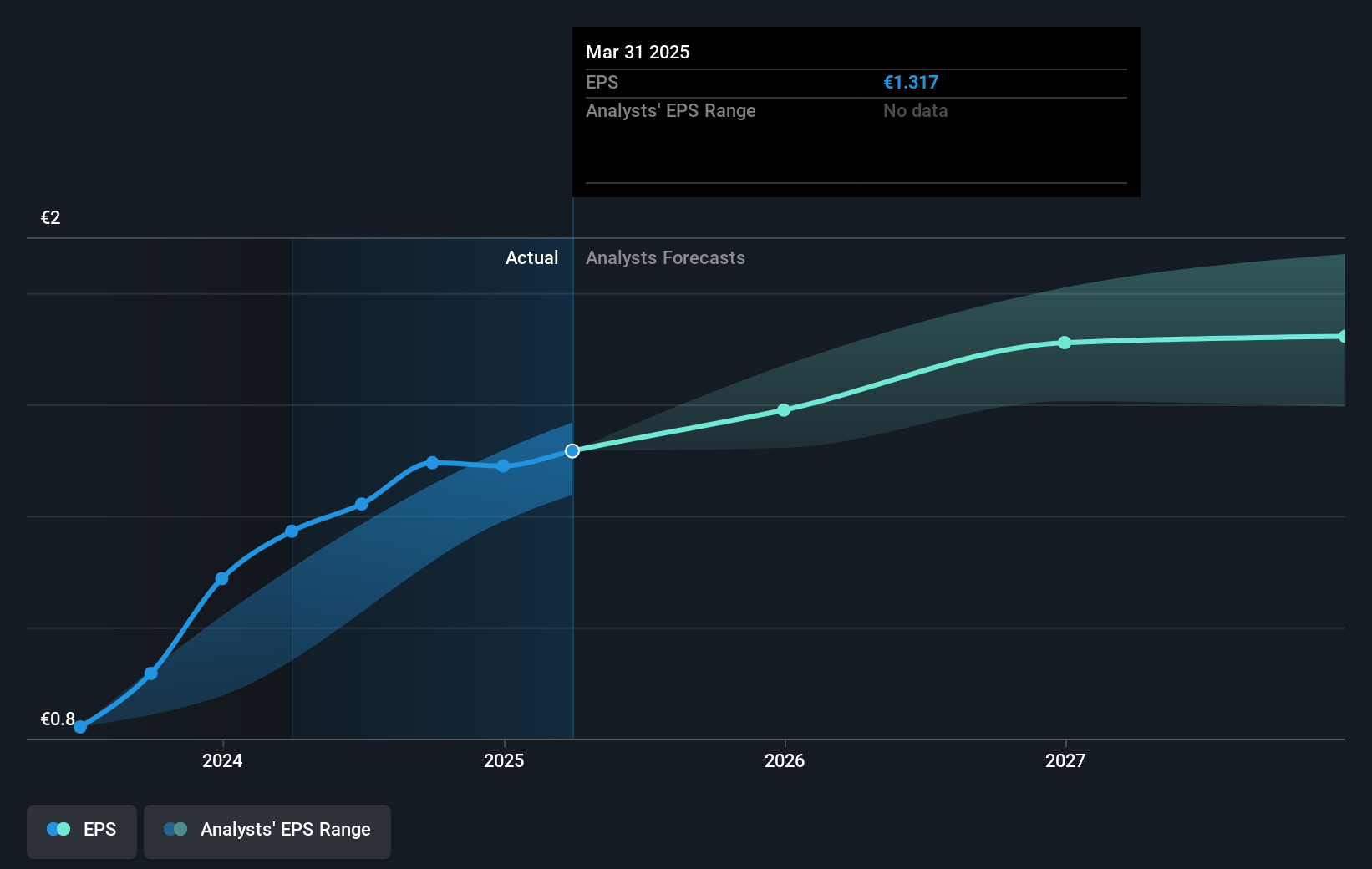Toggle the EPS legend button
The image size is (1372, 869).
point(82,831)
